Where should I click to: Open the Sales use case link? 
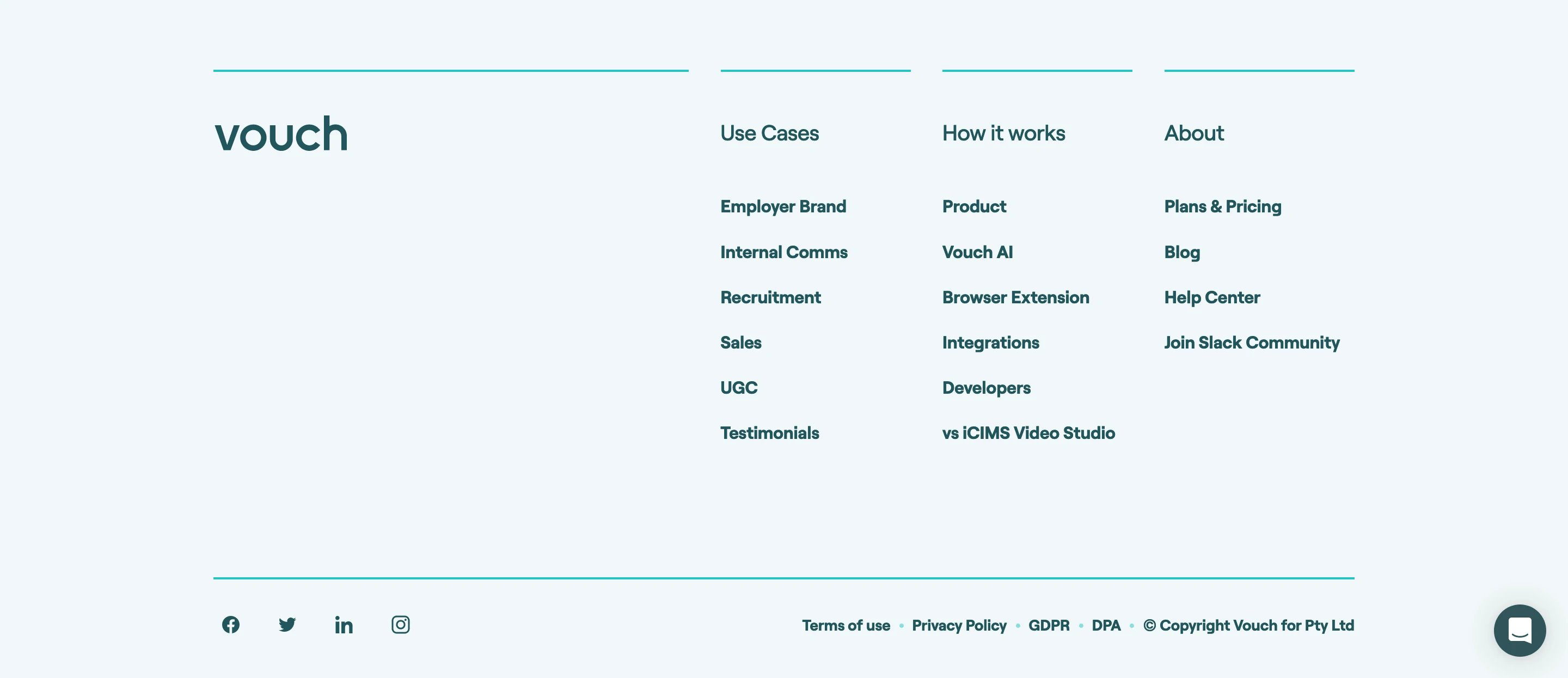741,342
